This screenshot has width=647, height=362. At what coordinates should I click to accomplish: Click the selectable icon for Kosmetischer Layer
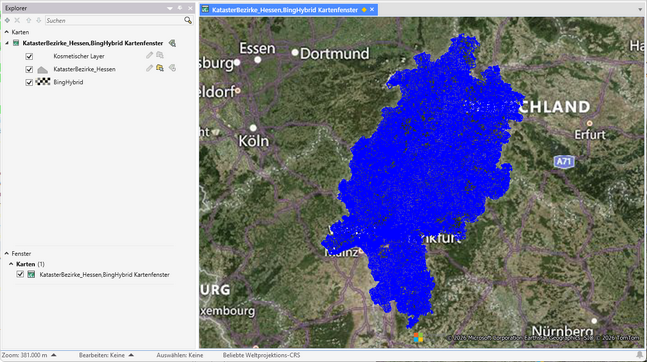pos(160,55)
